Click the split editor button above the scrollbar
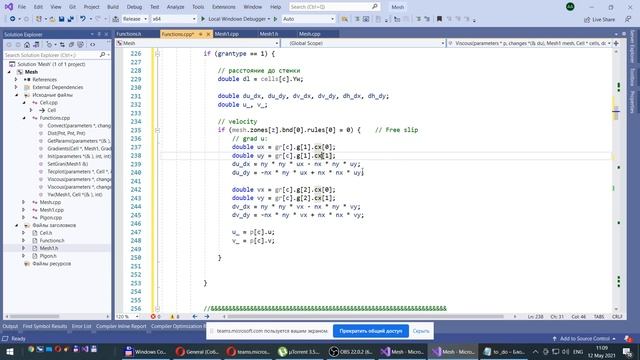The image size is (640, 360). (616, 43)
